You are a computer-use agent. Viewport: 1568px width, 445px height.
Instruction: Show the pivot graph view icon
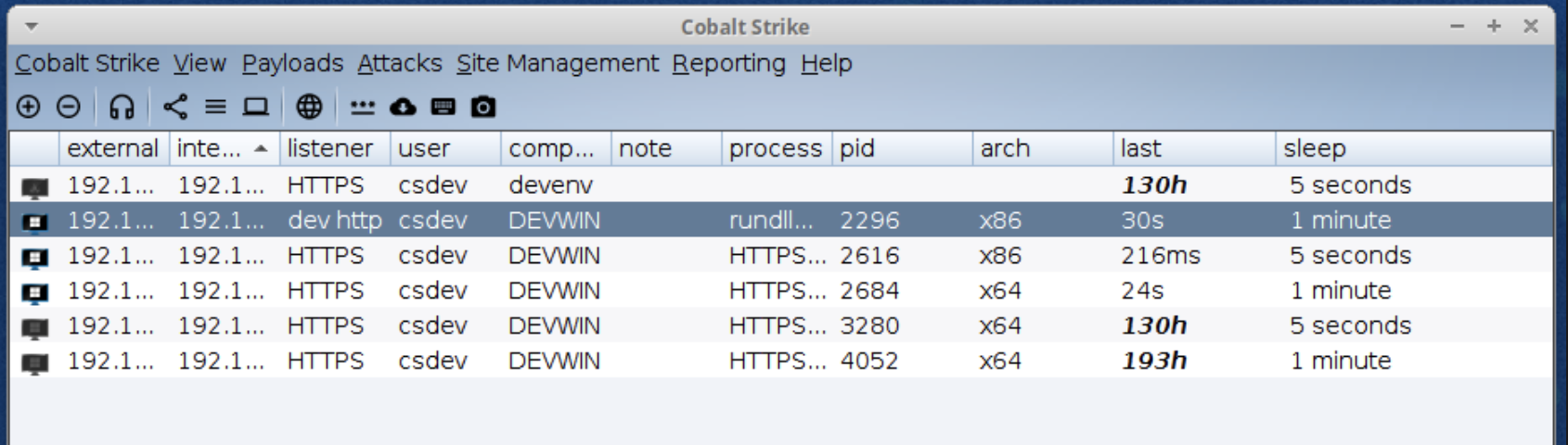tap(174, 108)
